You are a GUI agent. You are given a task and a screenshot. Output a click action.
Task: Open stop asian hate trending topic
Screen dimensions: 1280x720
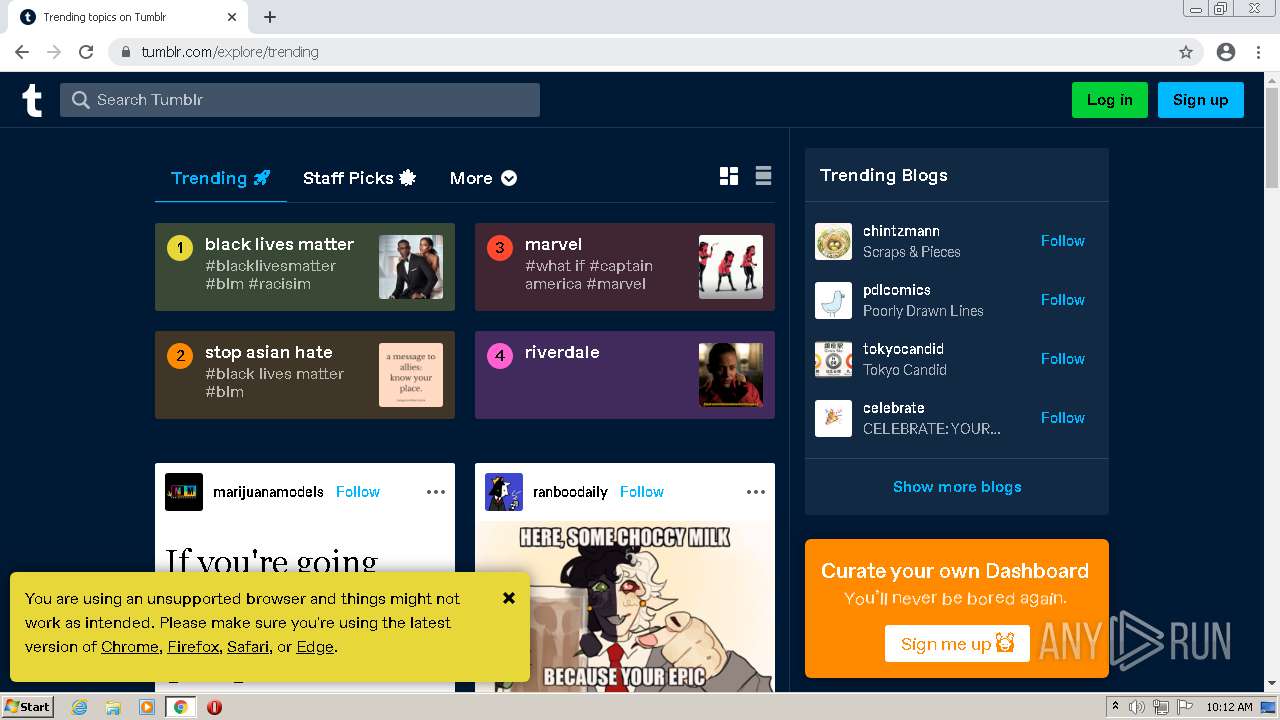click(305, 375)
